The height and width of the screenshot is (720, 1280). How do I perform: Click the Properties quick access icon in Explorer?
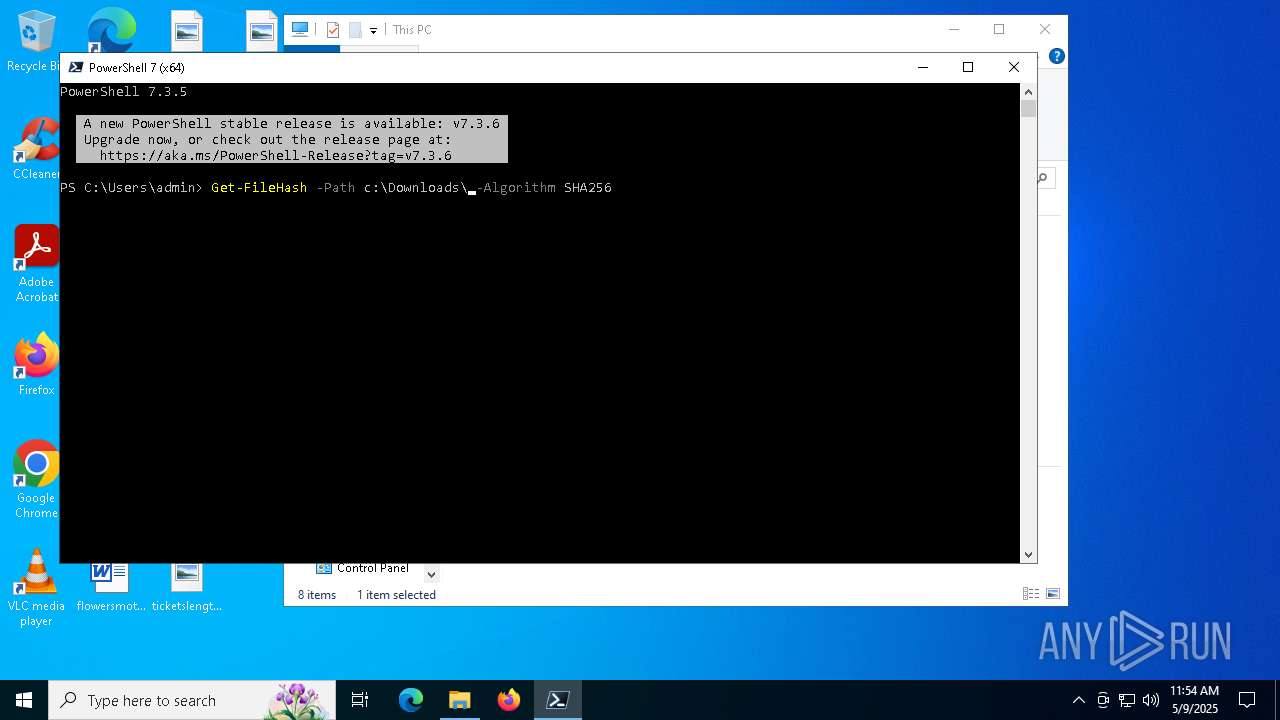tap(333, 30)
